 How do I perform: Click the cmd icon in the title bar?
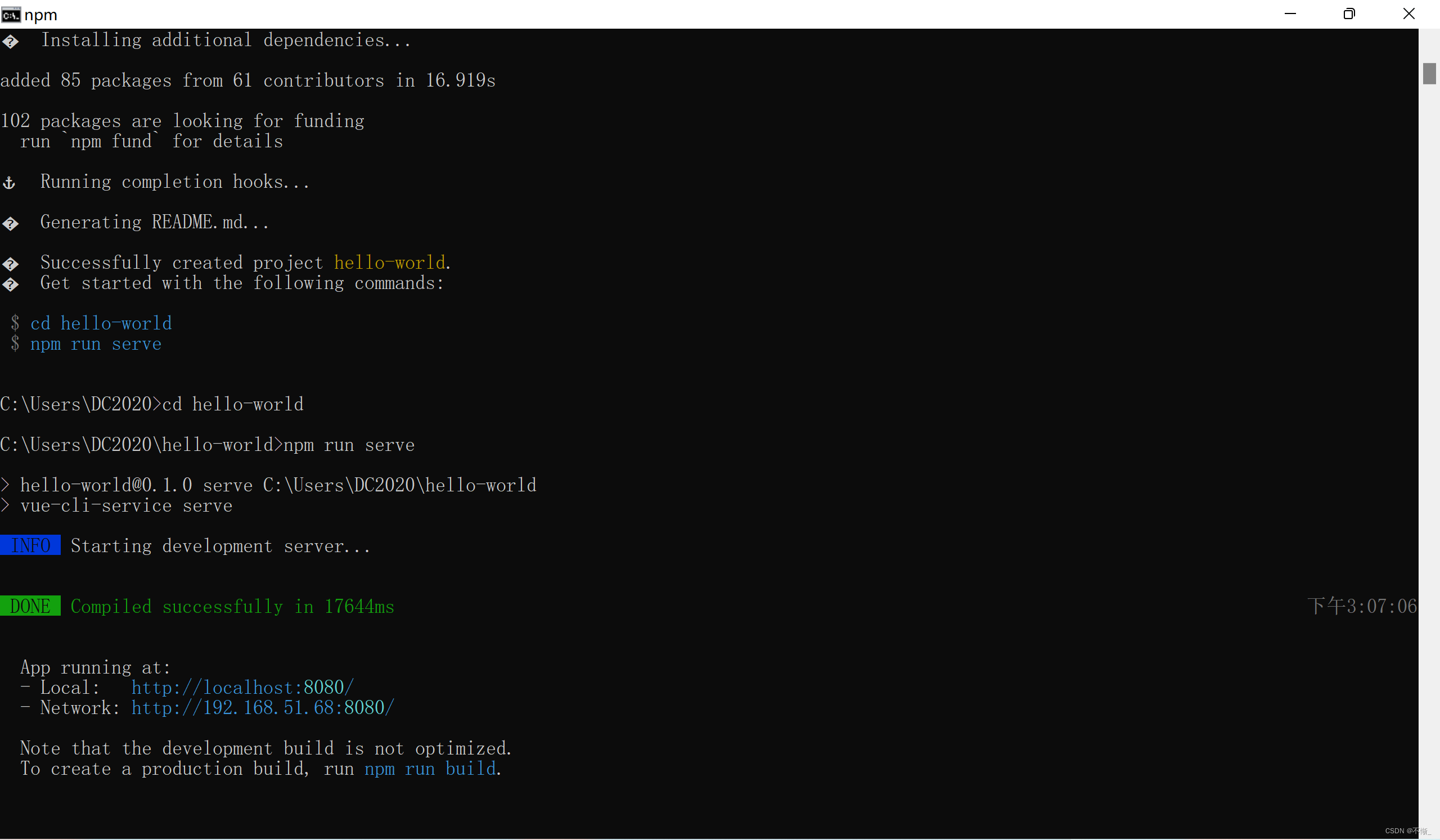point(10,15)
